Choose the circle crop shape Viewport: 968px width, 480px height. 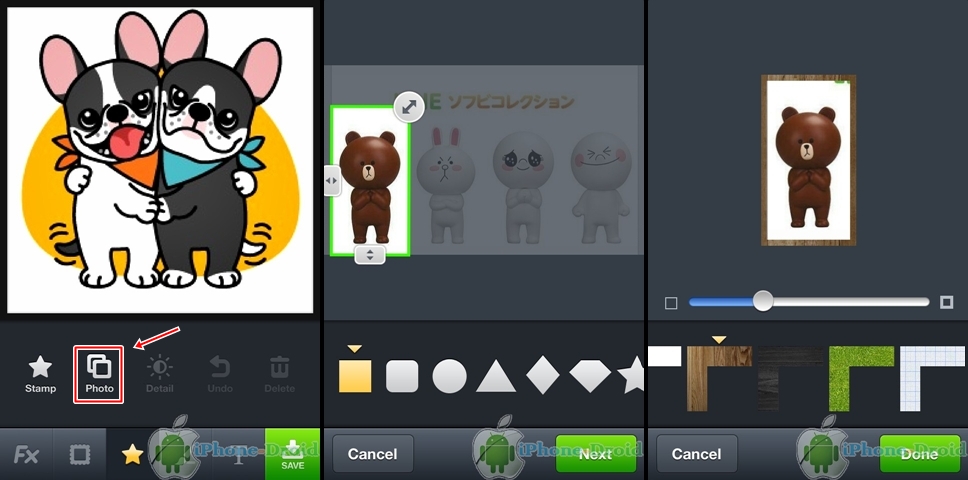pyautogui.click(x=449, y=376)
